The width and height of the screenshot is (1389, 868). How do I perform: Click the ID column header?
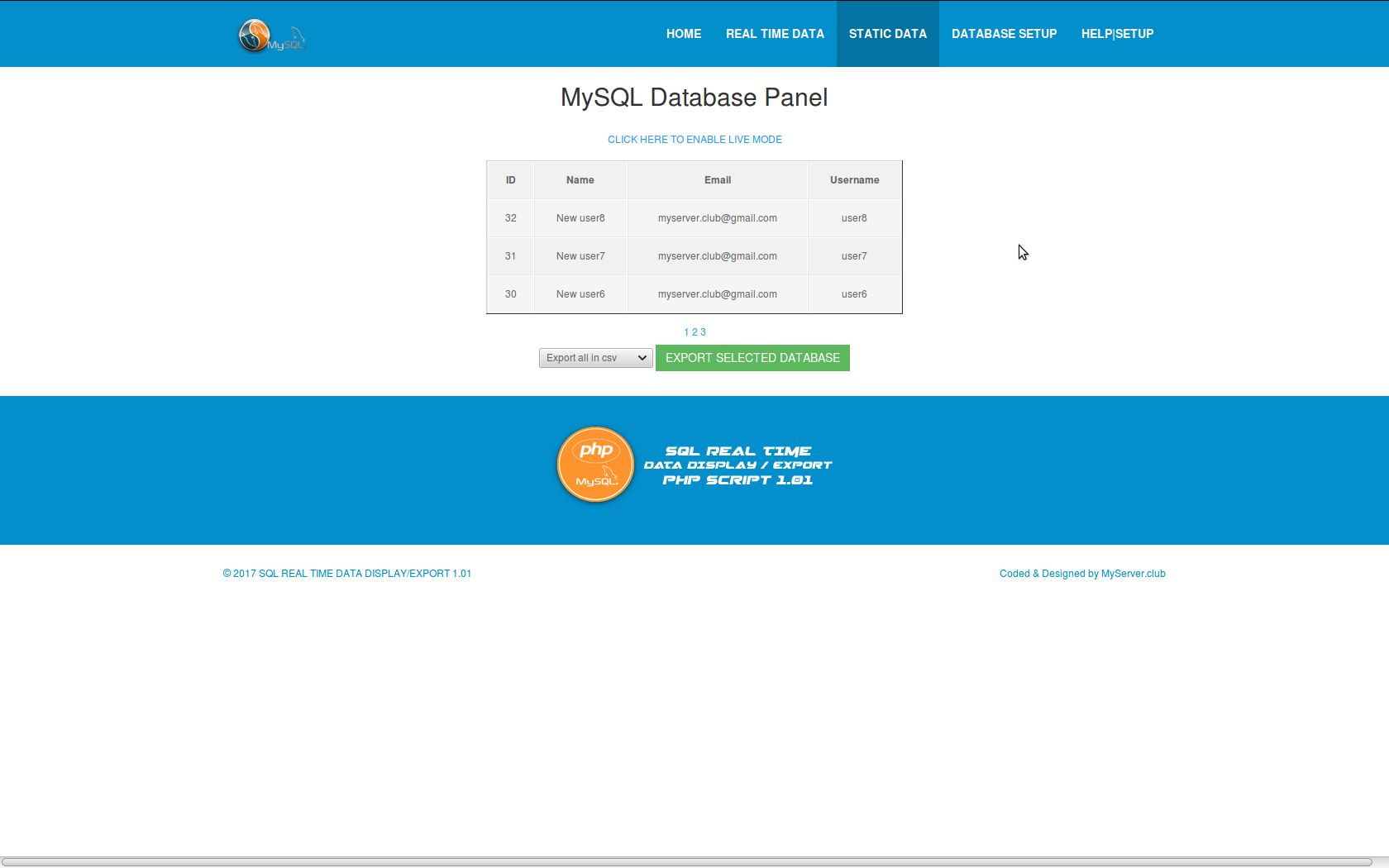511,180
